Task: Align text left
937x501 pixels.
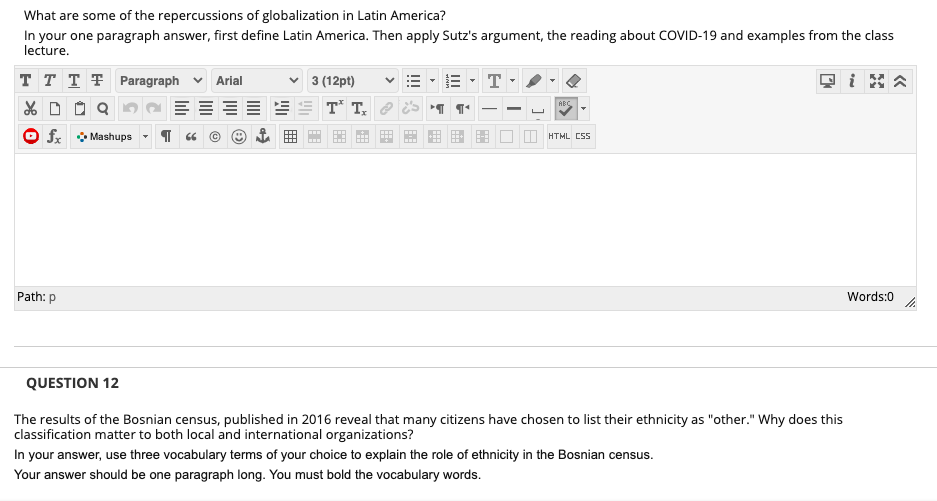Action: coord(182,108)
